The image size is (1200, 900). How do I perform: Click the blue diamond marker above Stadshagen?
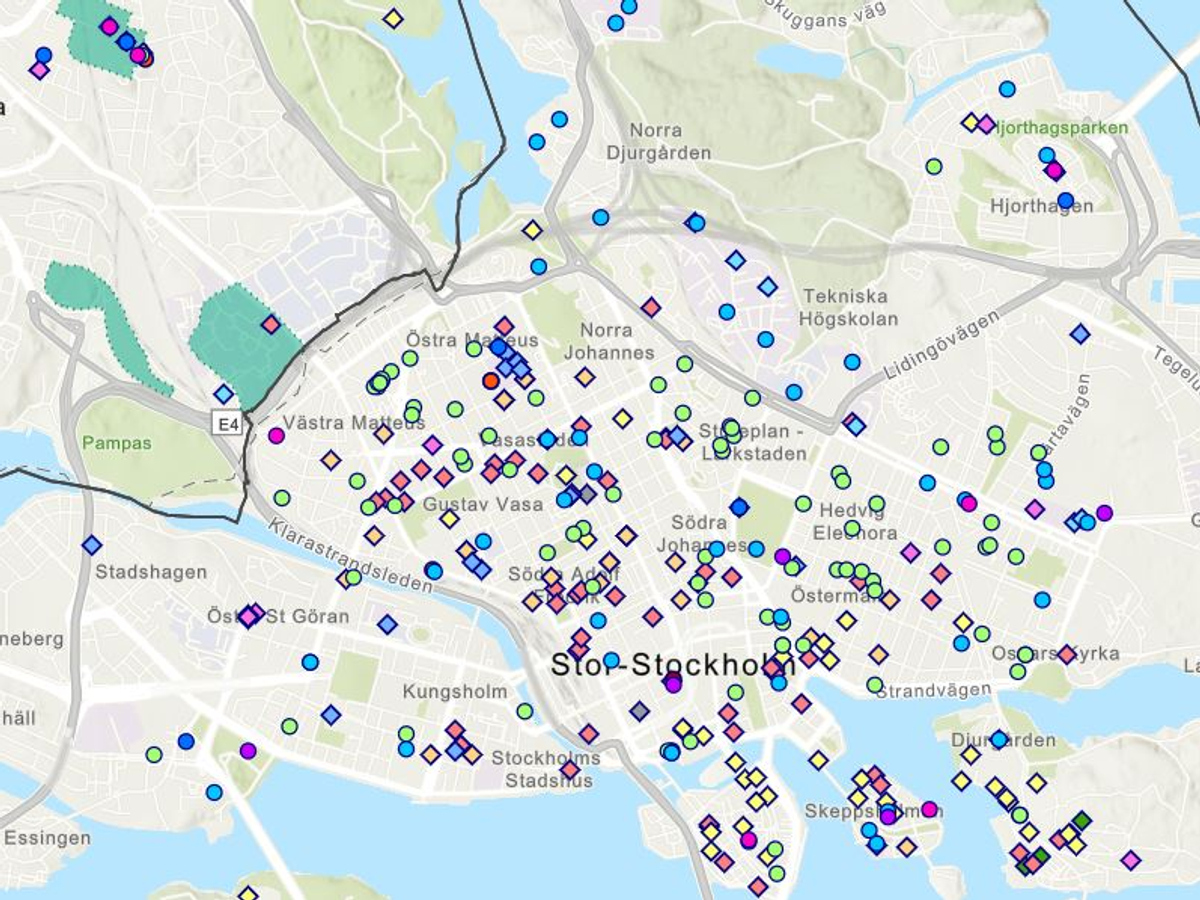point(92,545)
